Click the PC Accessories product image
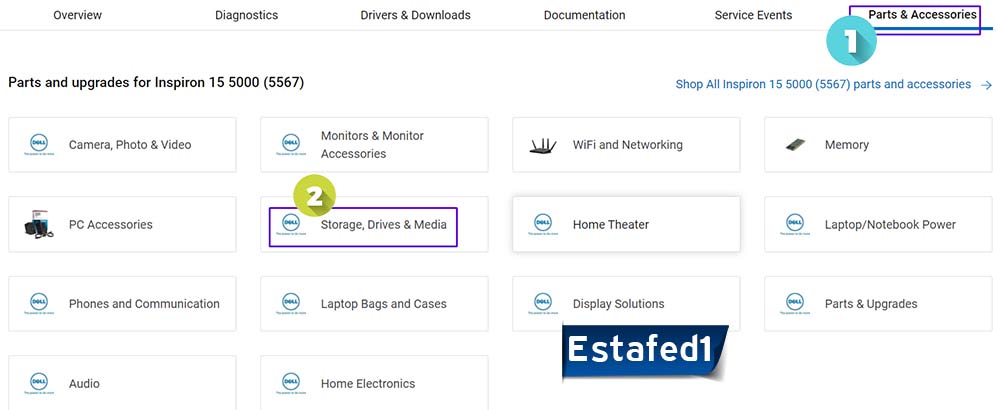This screenshot has height=410, width=996. point(39,224)
